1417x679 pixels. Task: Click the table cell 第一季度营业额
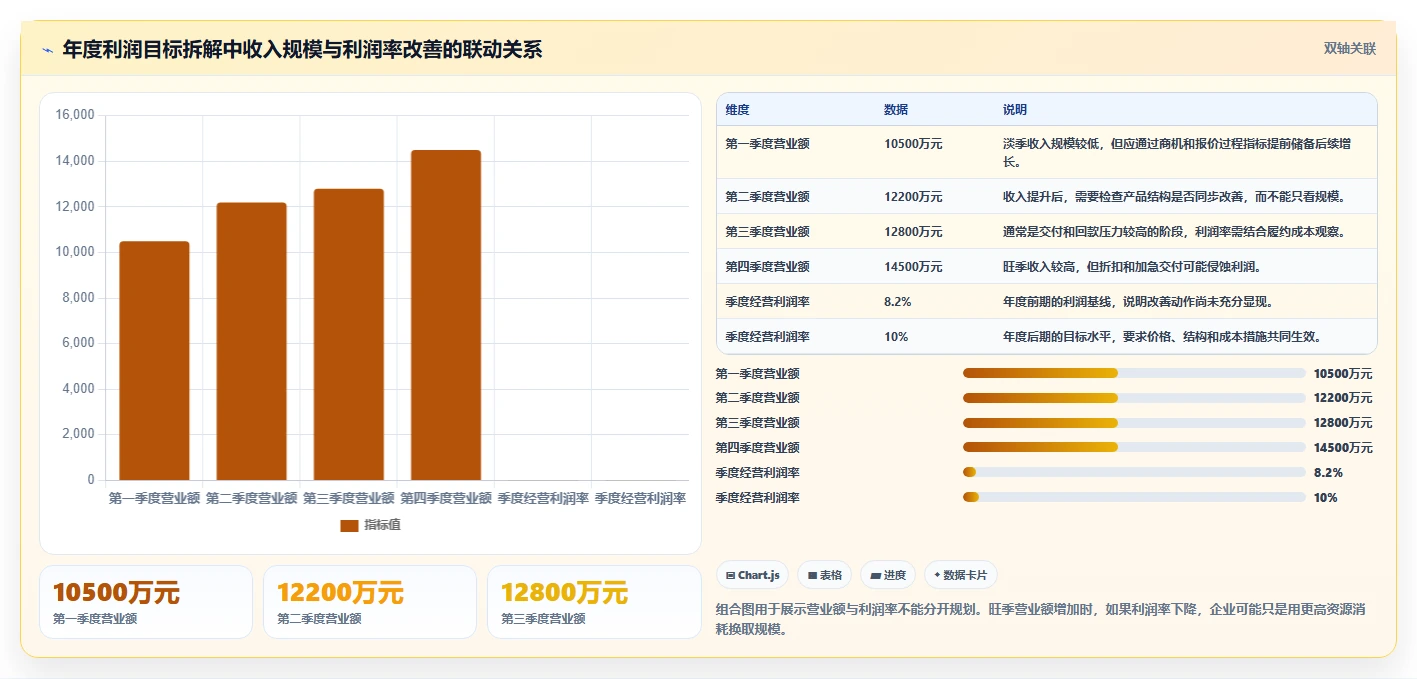click(767, 144)
